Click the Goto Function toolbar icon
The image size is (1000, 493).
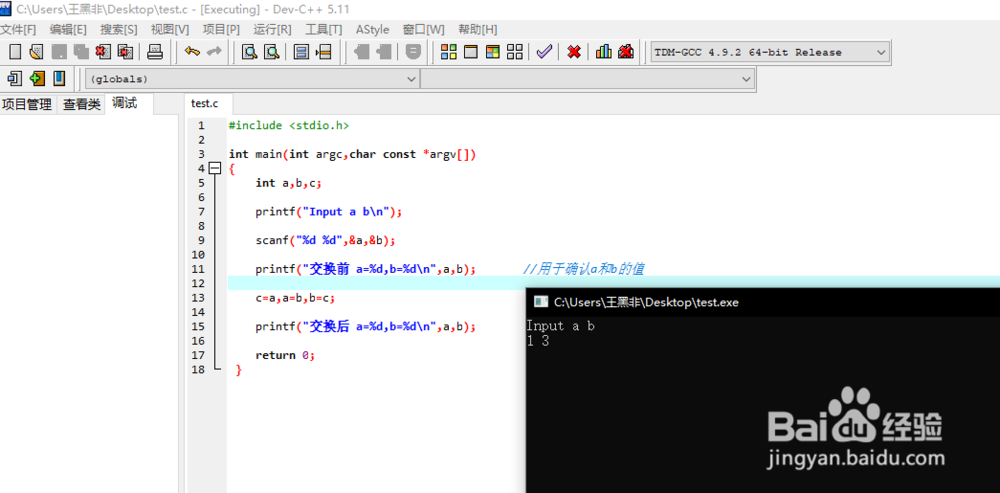pos(301,52)
